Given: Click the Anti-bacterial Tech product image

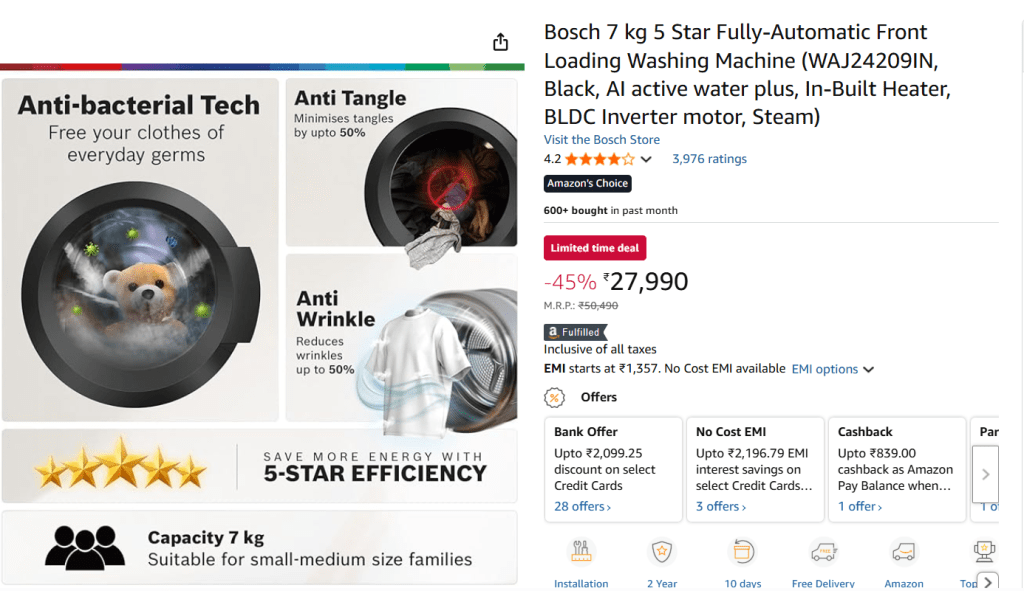Looking at the screenshot, I should (140, 250).
